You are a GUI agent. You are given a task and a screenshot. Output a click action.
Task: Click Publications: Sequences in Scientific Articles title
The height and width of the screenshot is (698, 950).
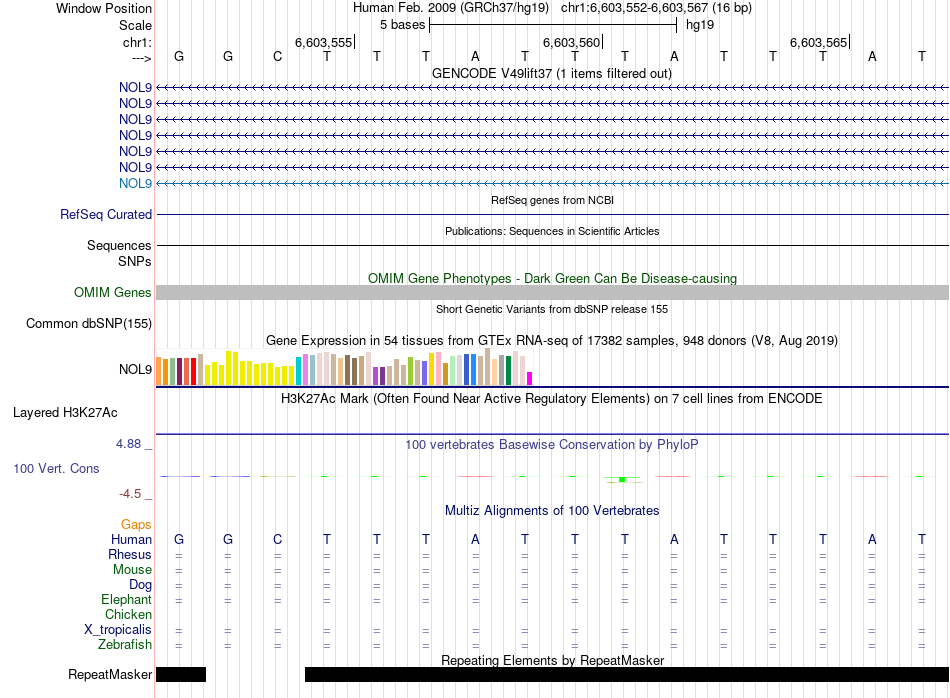[x=552, y=231]
